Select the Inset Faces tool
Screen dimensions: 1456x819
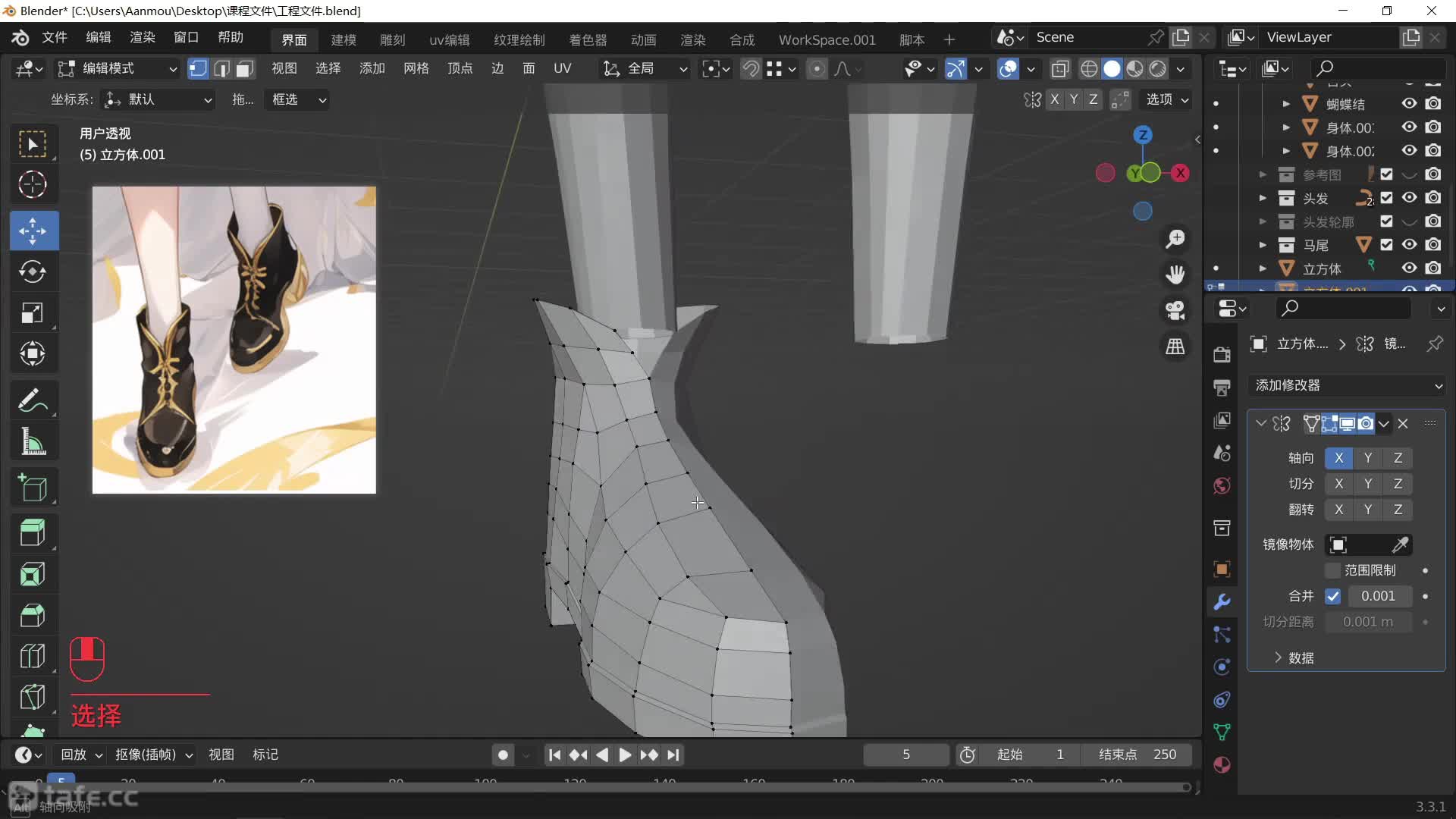tap(33, 574)
